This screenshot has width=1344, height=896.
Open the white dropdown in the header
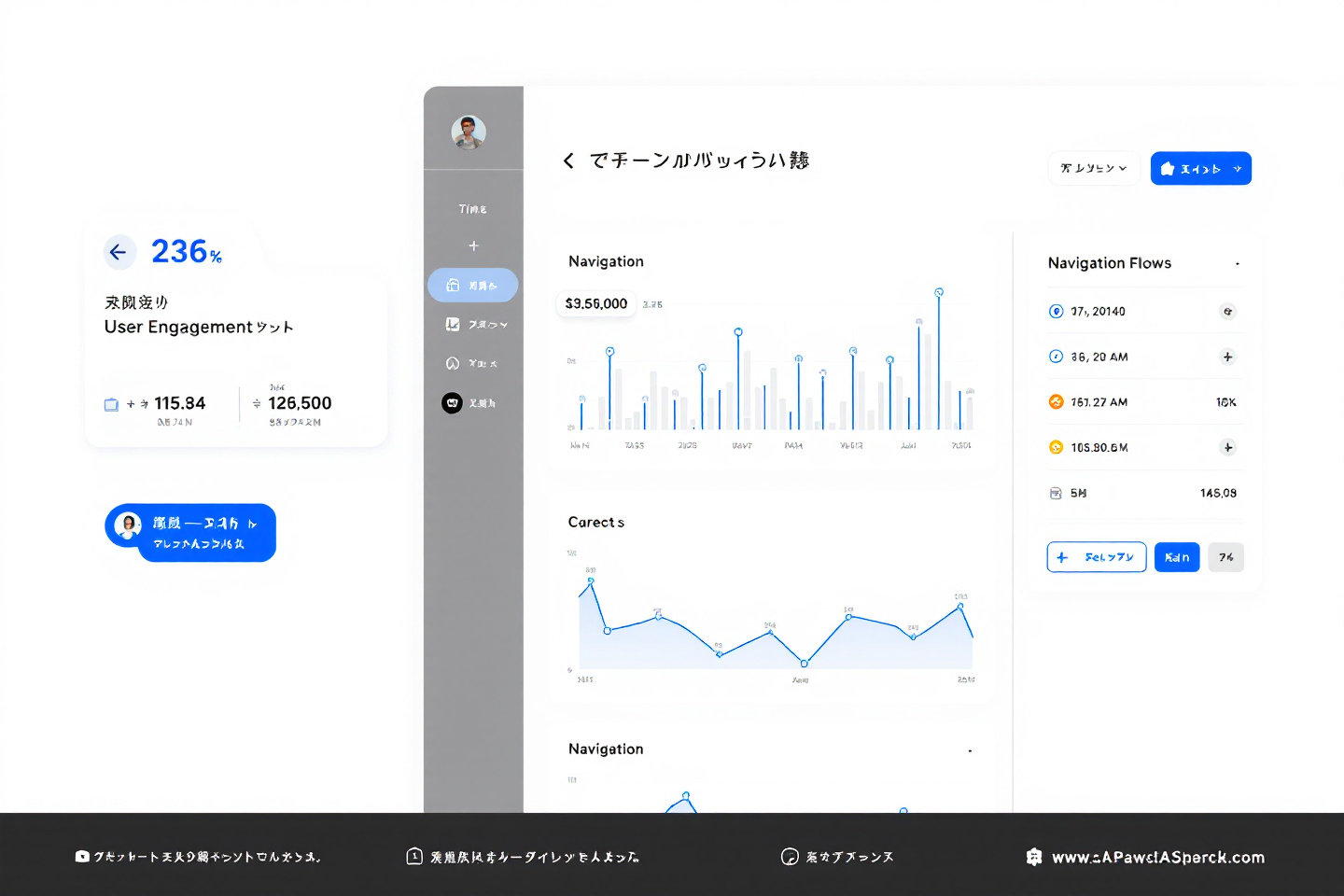pyautogui.click(x=1094, y=169)
